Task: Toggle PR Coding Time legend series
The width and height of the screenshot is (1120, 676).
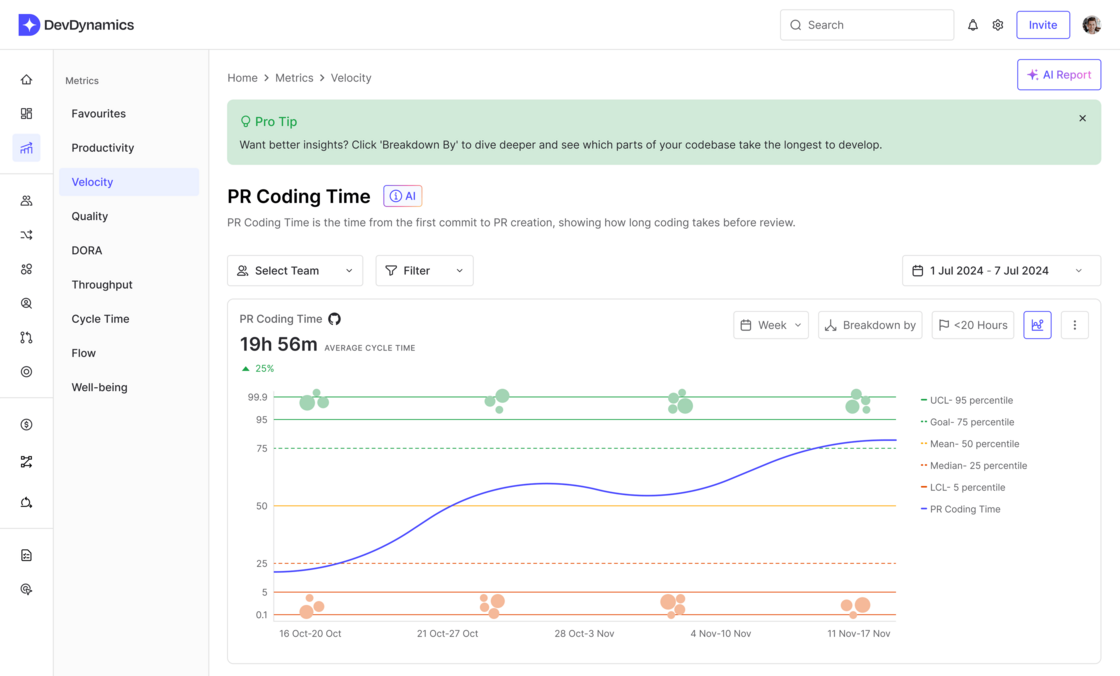Action: click(x=961, y=510)
